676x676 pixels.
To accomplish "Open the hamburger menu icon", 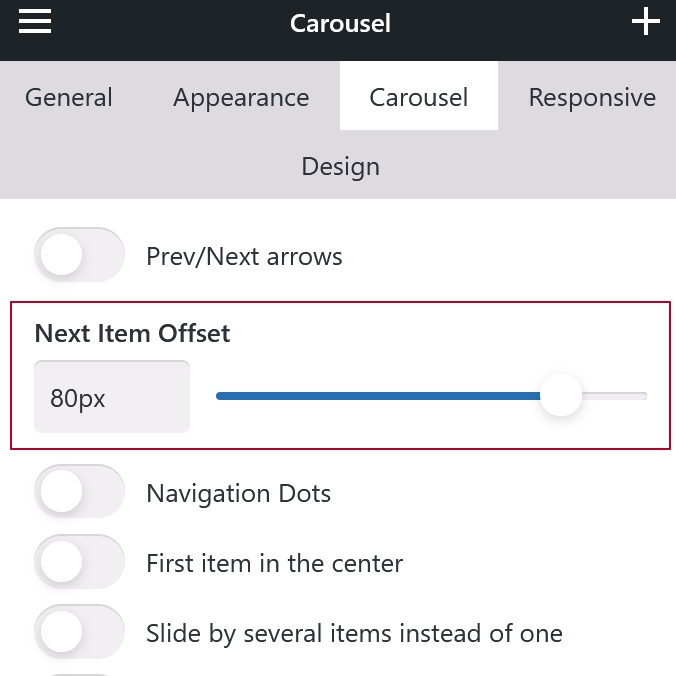I will pyautogui.click(x=35, y=21).
